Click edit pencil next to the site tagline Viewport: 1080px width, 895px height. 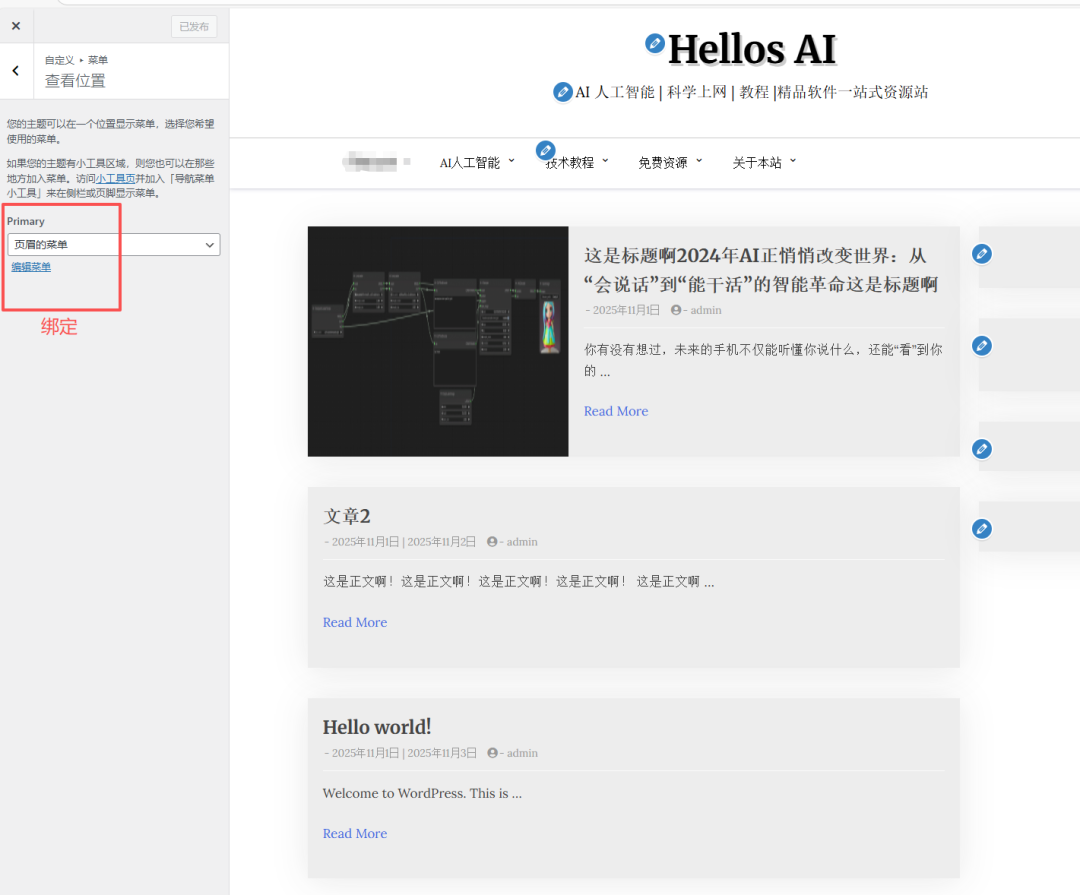pos(563,92)
